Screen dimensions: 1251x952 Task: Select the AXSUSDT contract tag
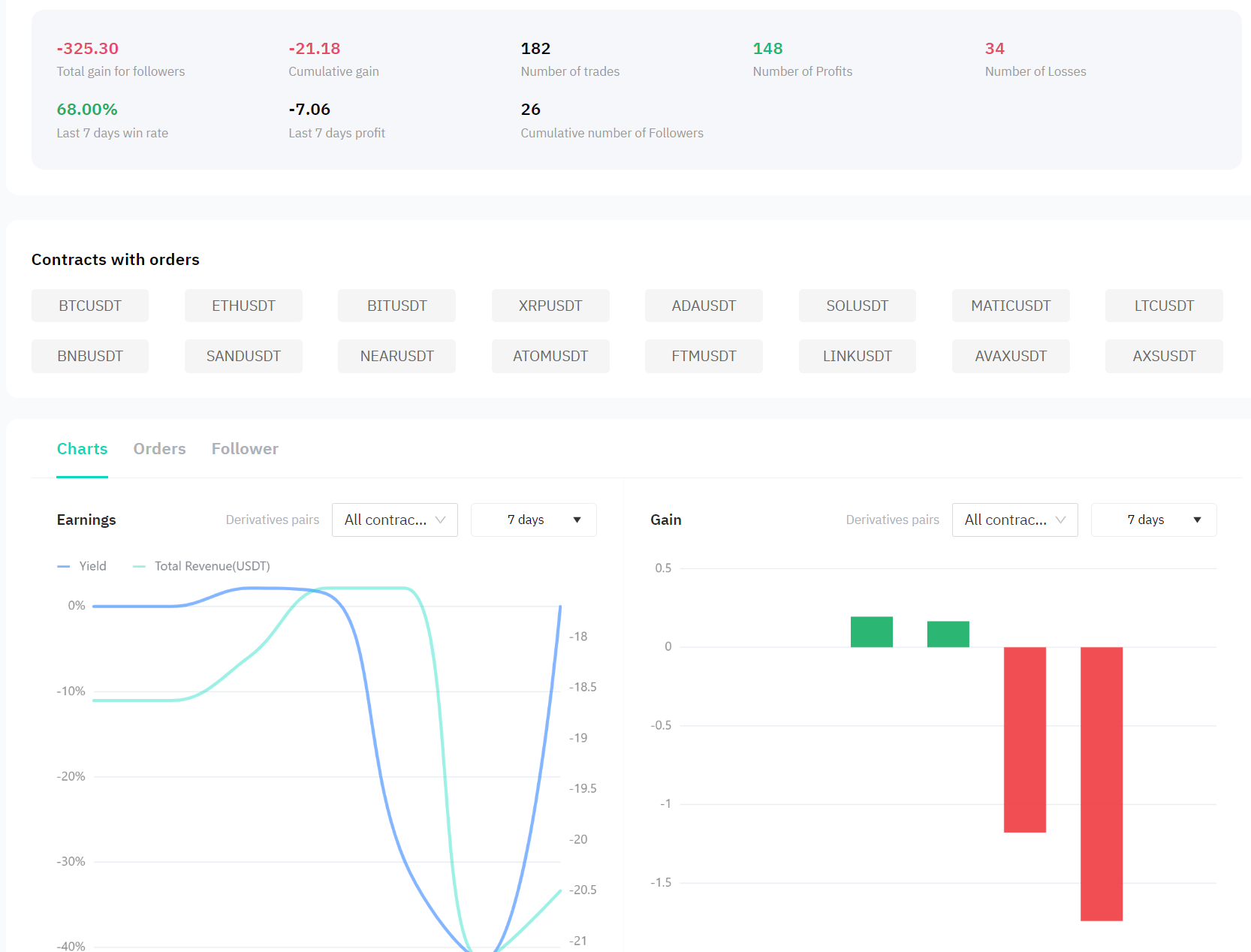coord(1164,356)
